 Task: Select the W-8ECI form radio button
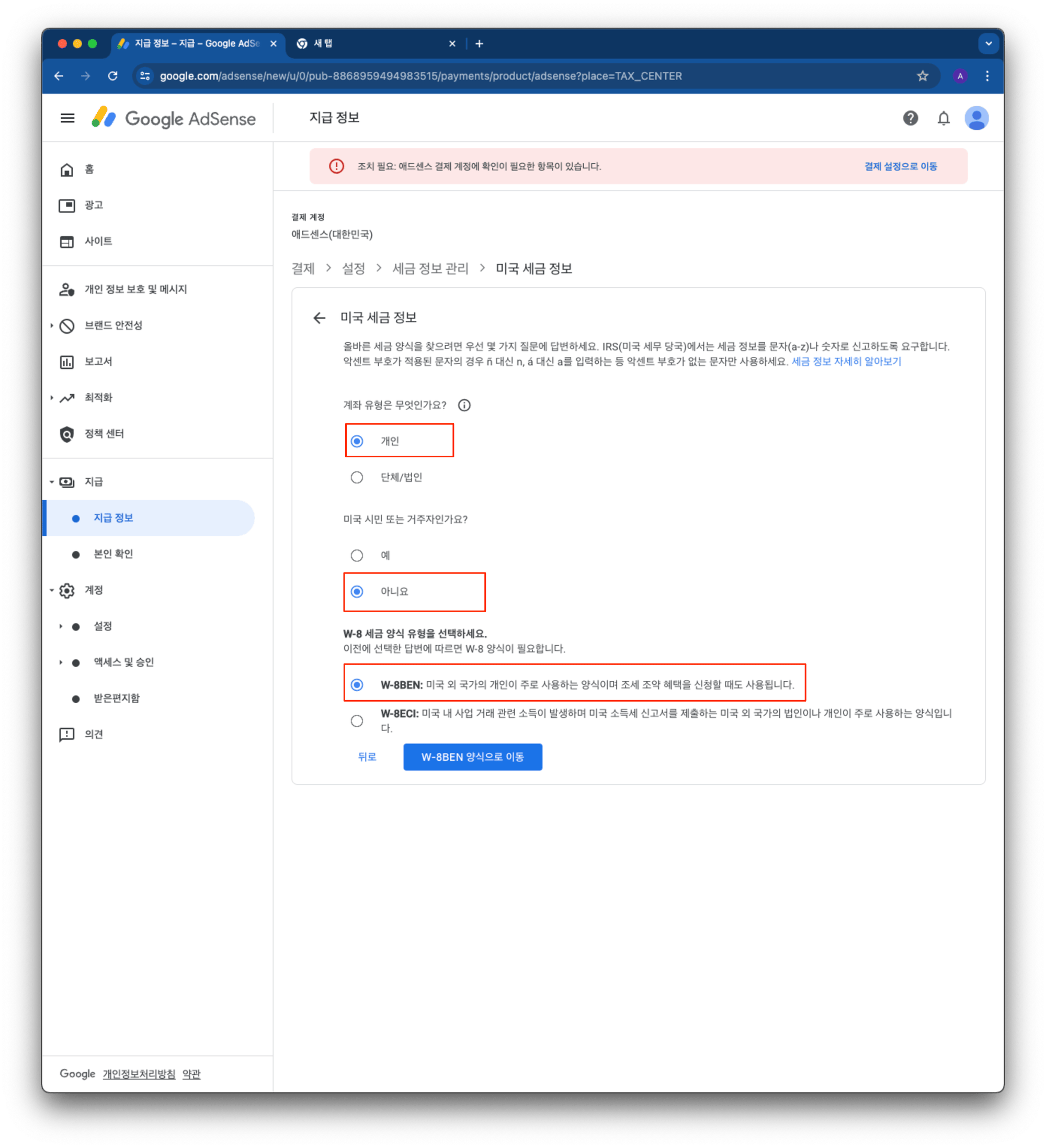(357, 721)
